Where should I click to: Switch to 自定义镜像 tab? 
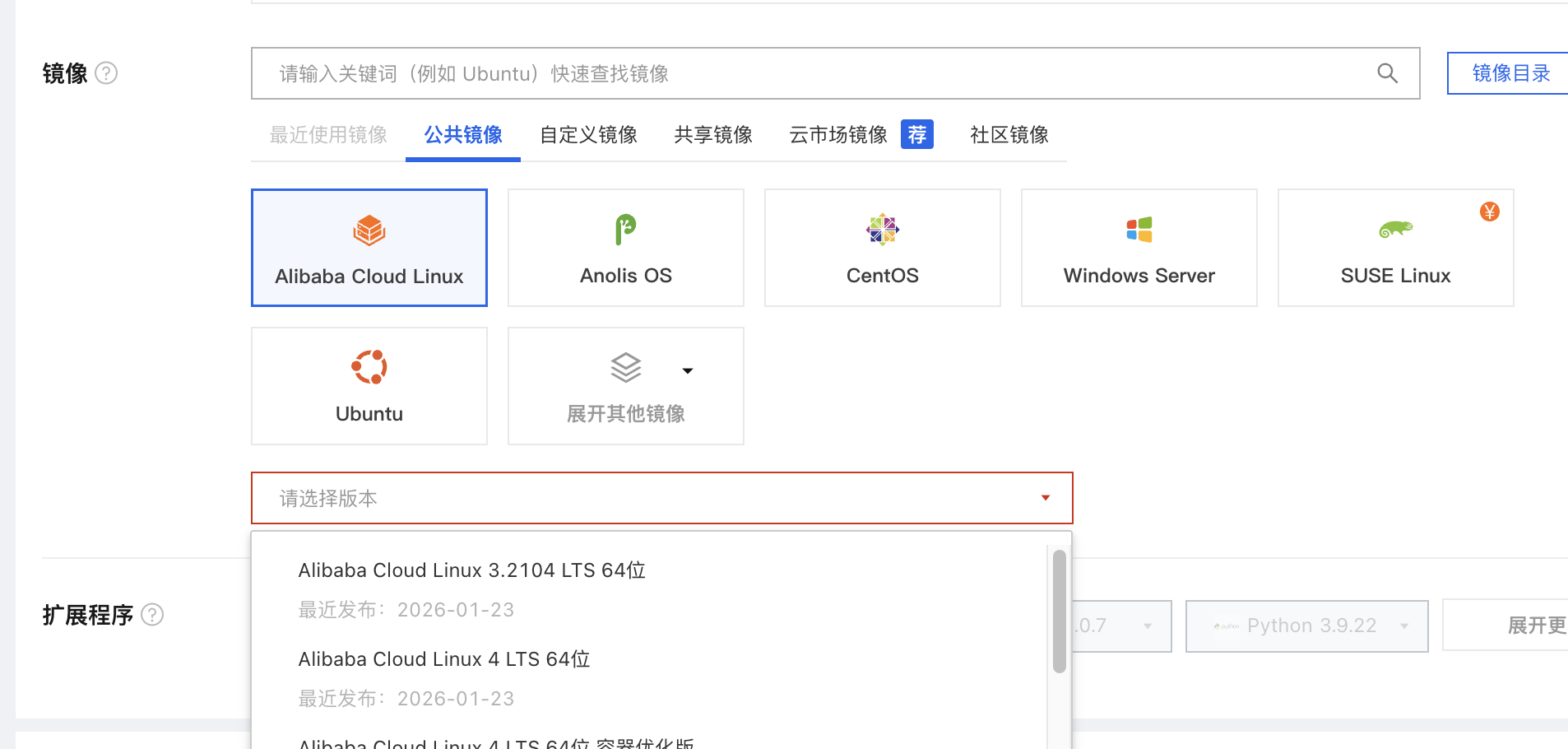588,135
